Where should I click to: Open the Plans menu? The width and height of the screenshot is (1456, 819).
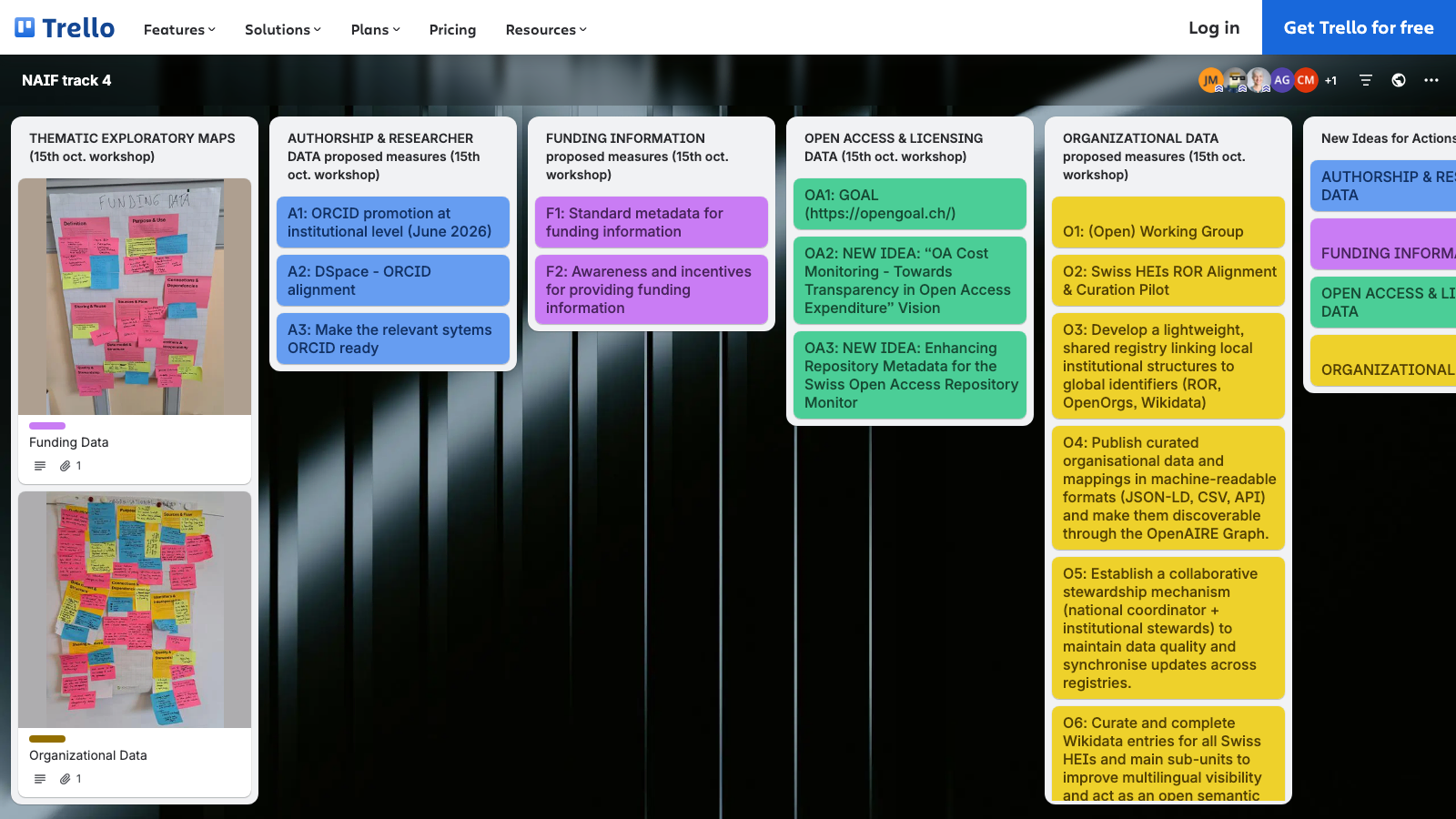(x=375, y=29)
